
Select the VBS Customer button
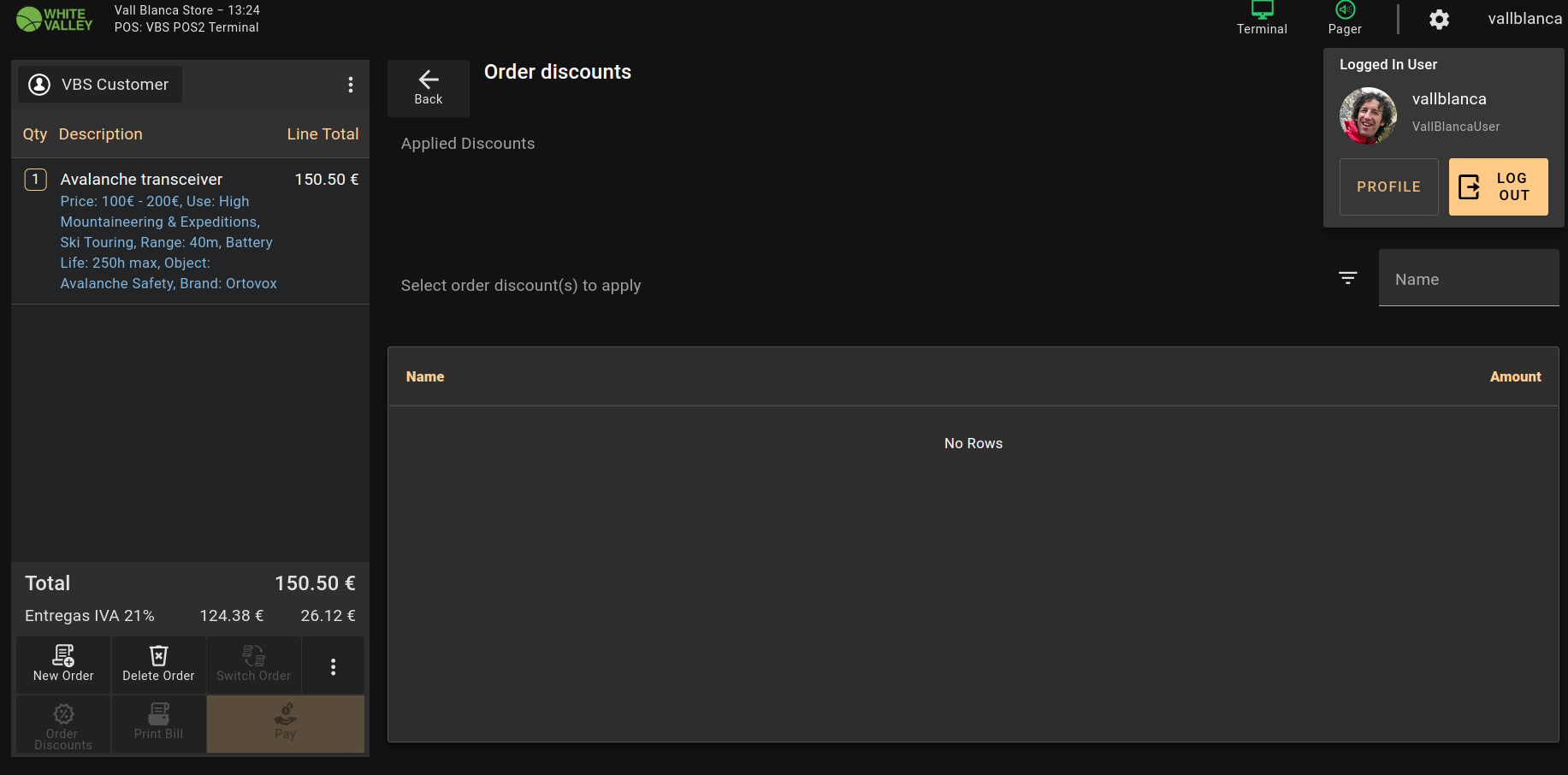click(100, 85)
